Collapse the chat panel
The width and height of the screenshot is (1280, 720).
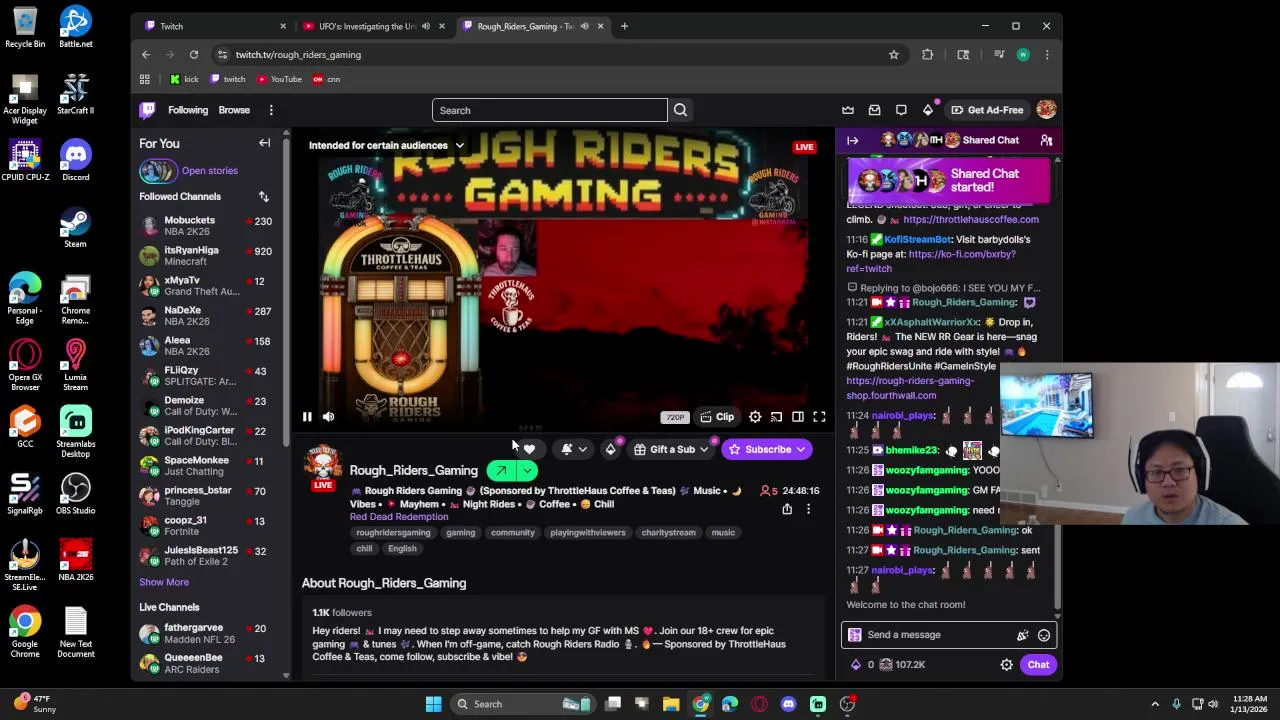click(853, 140)
